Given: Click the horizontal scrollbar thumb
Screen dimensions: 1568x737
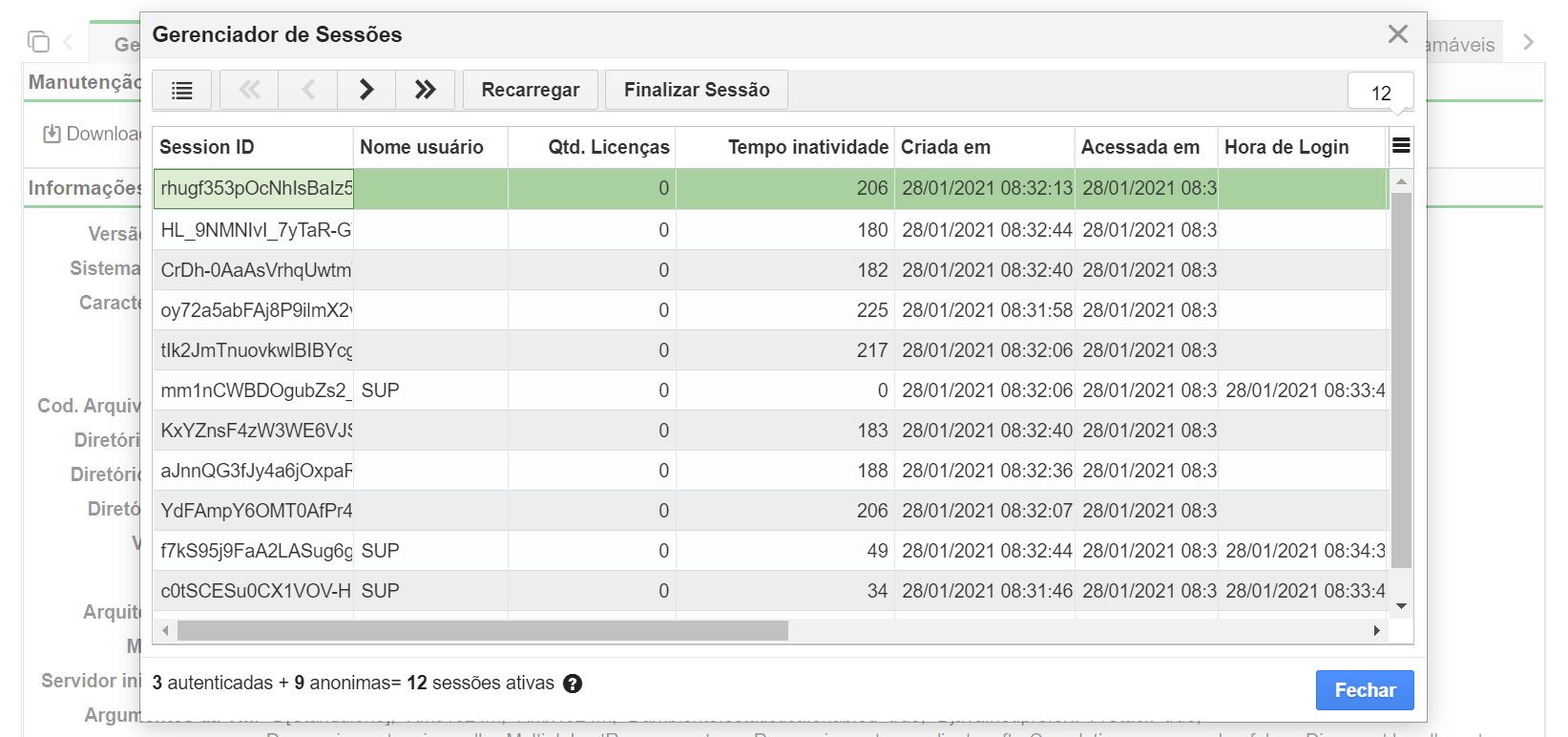Looking at the screenshot, I should (483, 631).
